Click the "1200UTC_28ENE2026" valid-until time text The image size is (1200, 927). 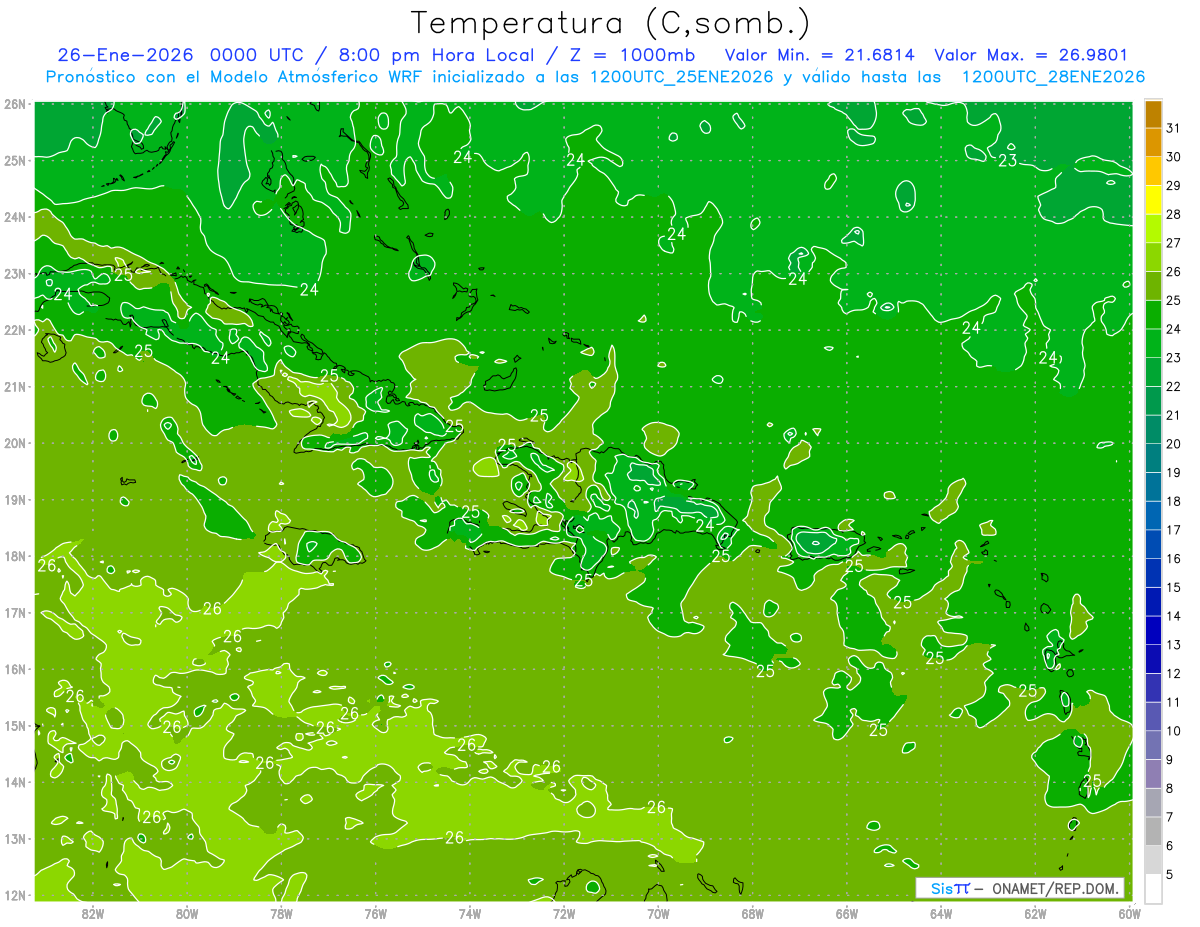pyautogui.click(x=1053, y=77)
